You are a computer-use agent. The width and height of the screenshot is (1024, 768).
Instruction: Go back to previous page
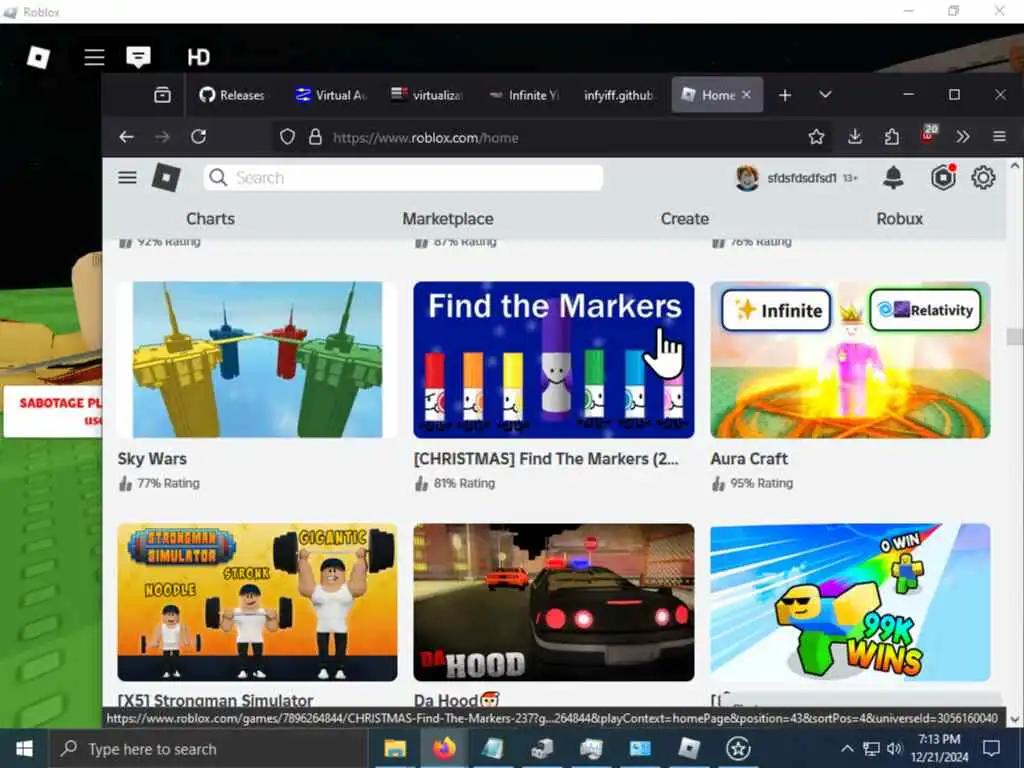127,137
